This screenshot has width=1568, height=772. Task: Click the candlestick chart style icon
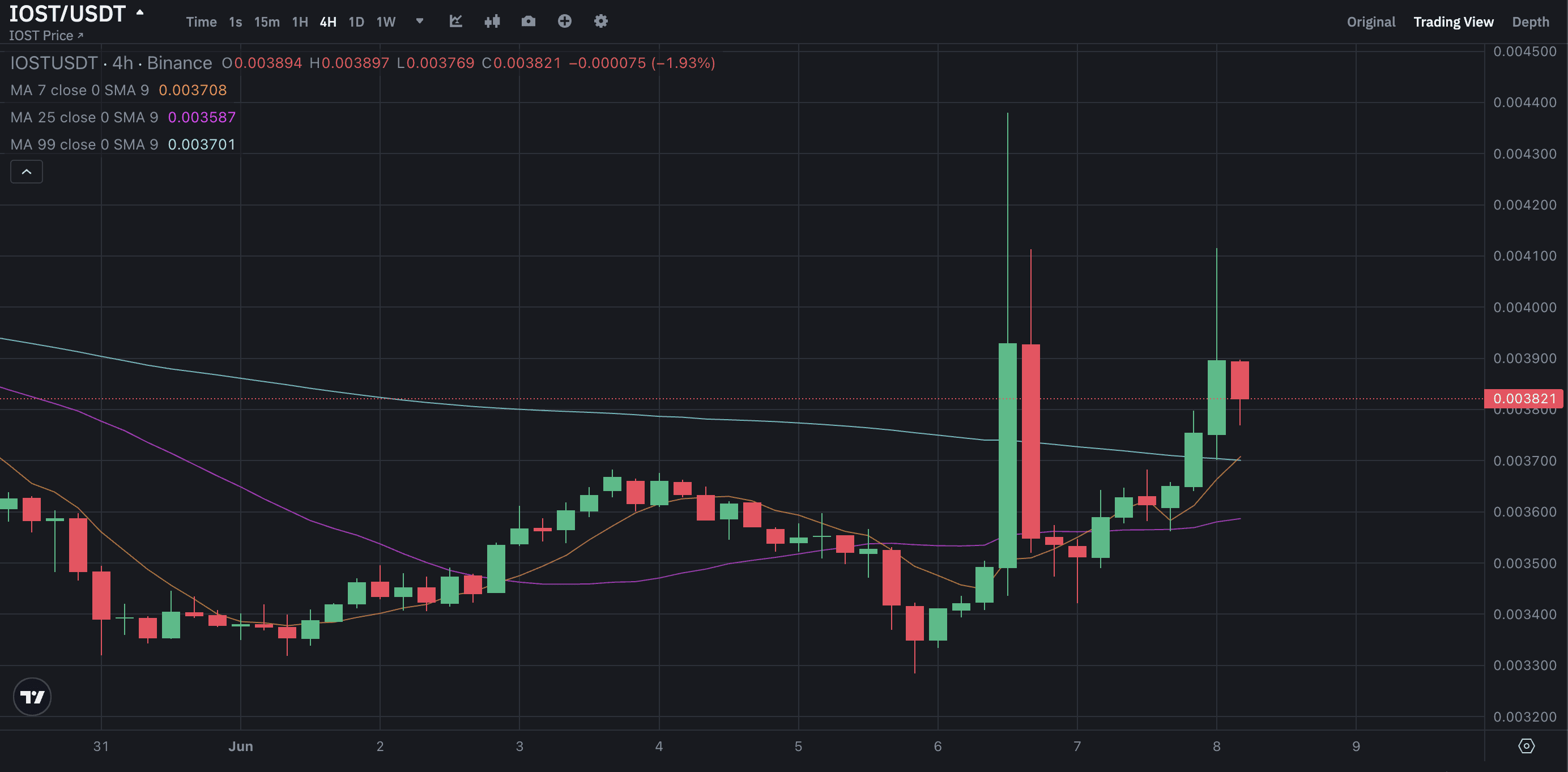492,22
